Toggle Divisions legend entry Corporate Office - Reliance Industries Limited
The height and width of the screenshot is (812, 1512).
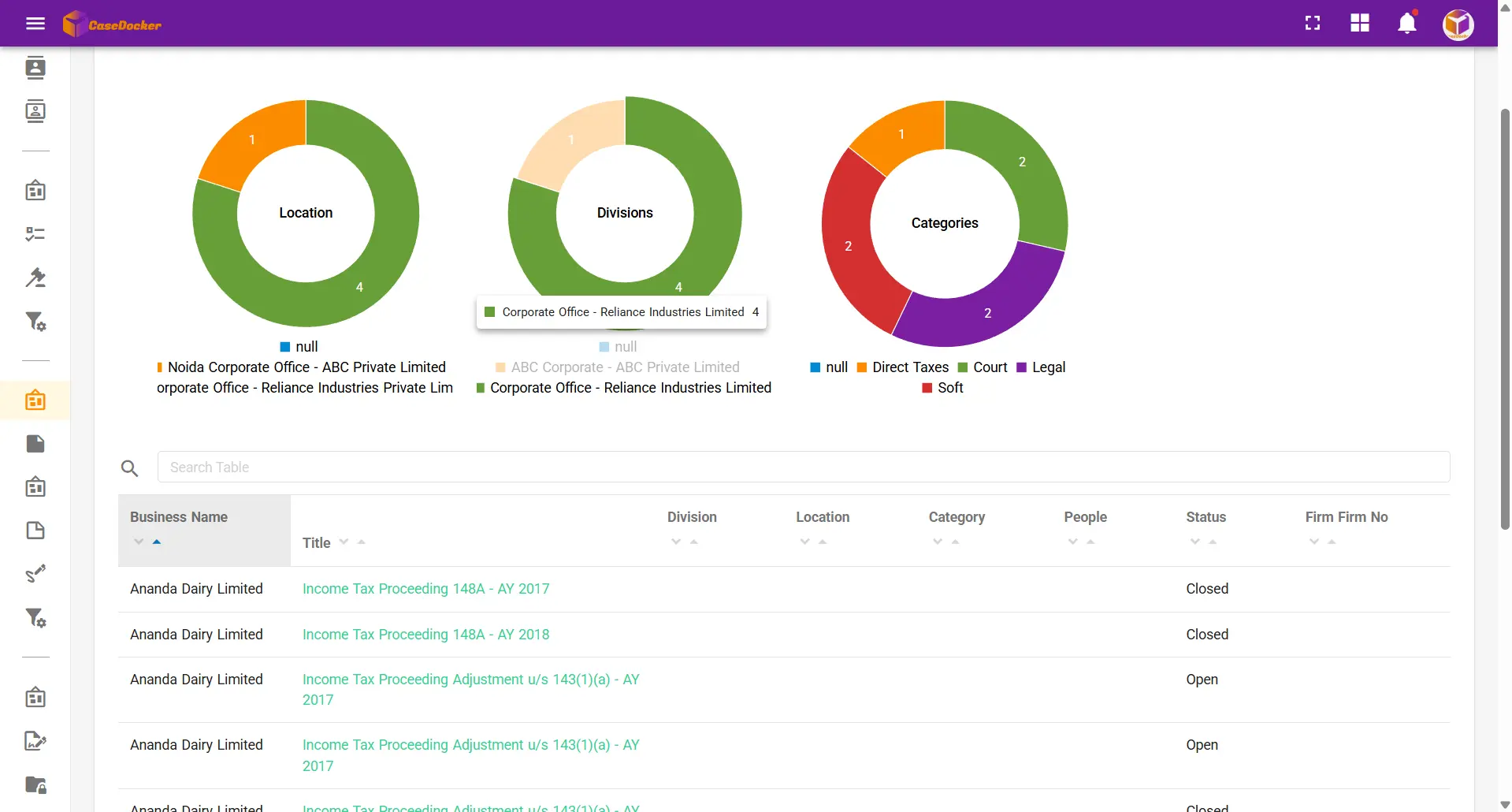623,388
